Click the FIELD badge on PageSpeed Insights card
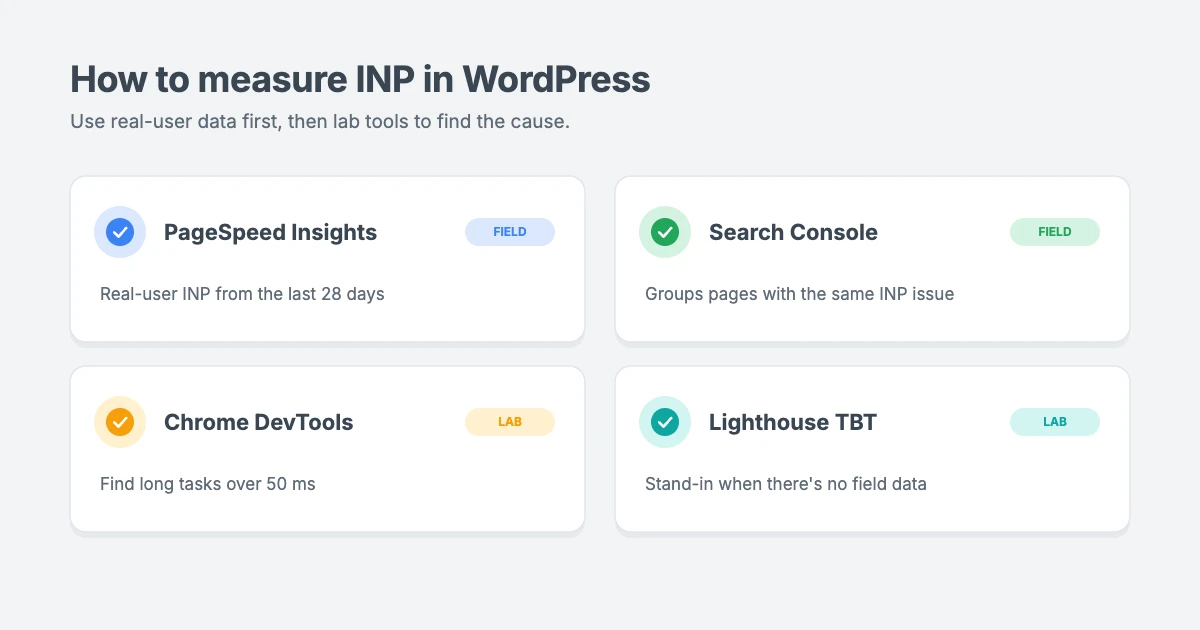This screenshot has width=1200, height=630. point(510,232)
